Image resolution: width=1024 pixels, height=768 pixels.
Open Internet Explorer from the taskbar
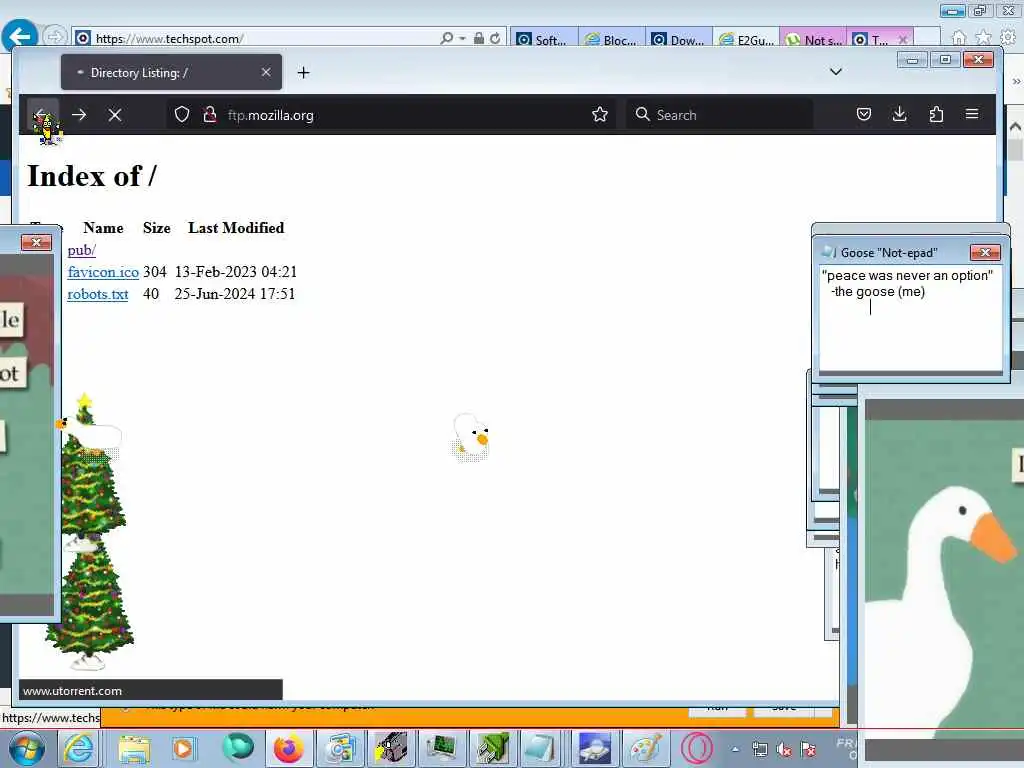click(78, 748)
